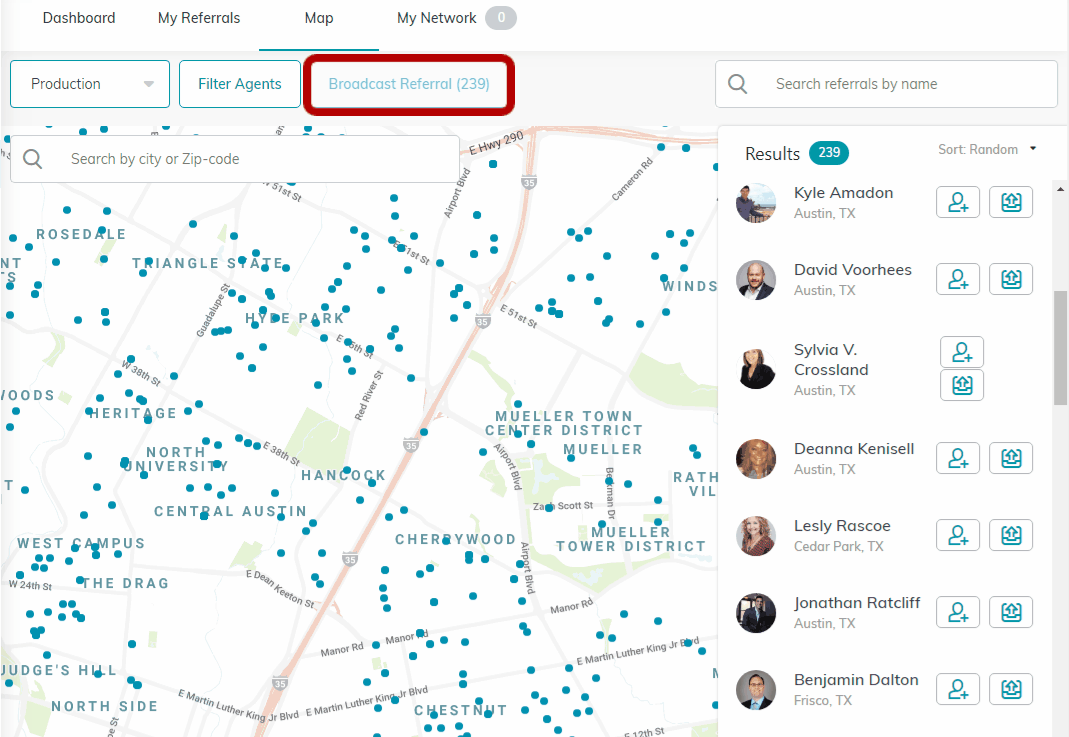1069x737 pixels.
Task: Send a referral to Deanna Kenisell
Action: click(x=1011, y=457)
